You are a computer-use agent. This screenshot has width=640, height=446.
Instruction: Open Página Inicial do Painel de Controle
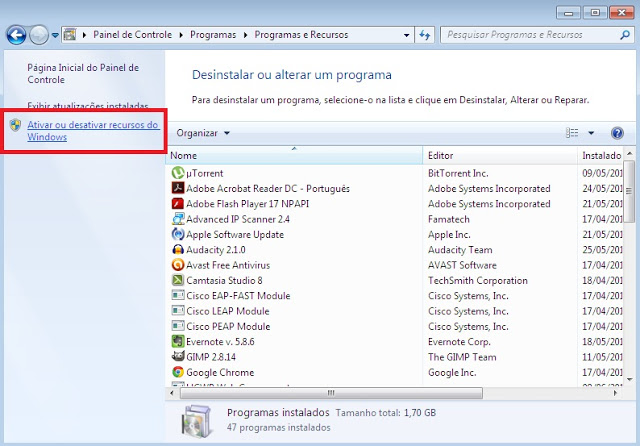83,74
